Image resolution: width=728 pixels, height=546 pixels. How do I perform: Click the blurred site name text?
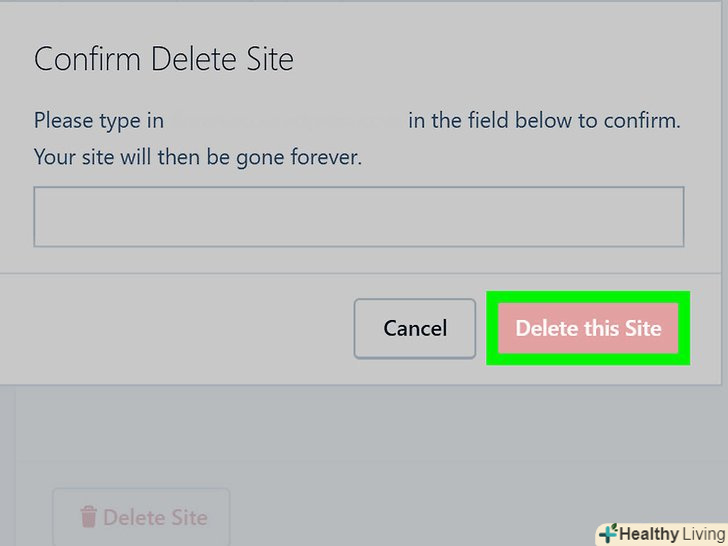[286, 121]
